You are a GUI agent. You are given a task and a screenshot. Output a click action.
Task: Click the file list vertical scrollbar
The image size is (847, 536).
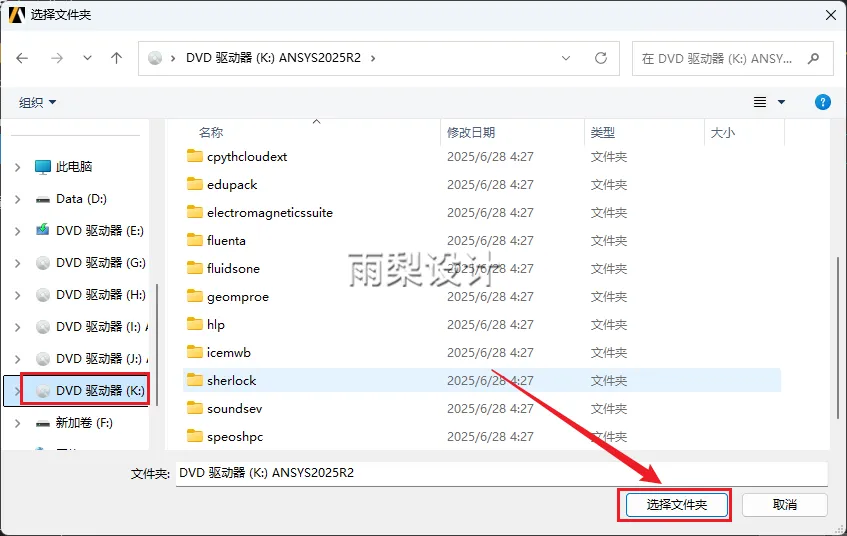pos(838,338)
